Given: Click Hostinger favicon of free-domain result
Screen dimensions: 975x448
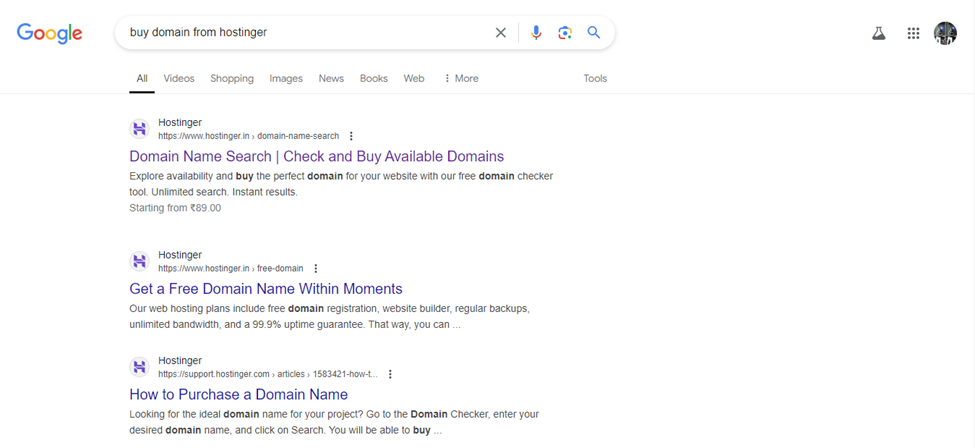Looking at the screenshot, I should click(140, 262).
